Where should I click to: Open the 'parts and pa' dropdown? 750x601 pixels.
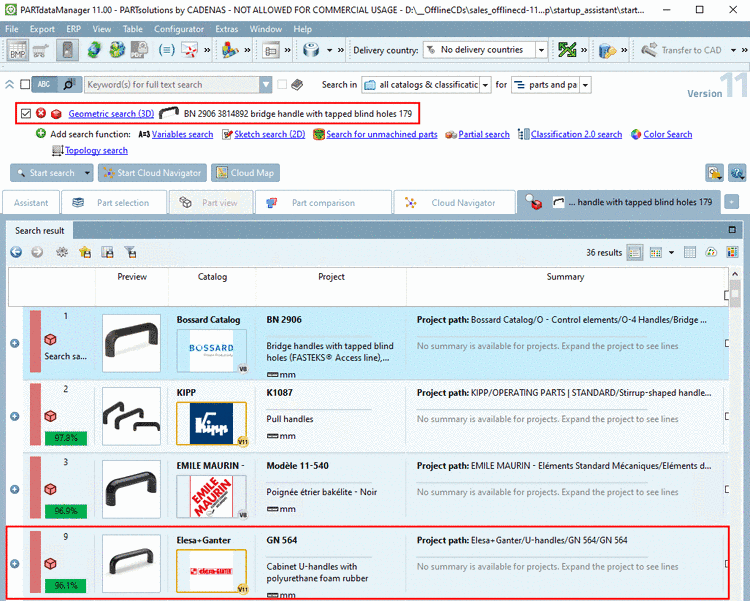point(585,85)
